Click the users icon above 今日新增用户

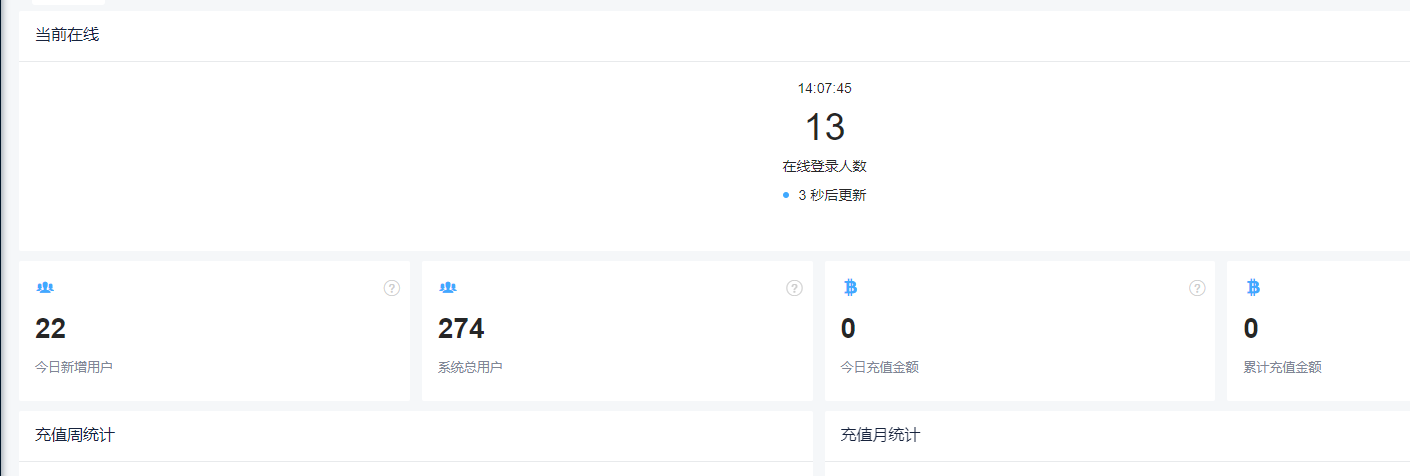[45, 288]
